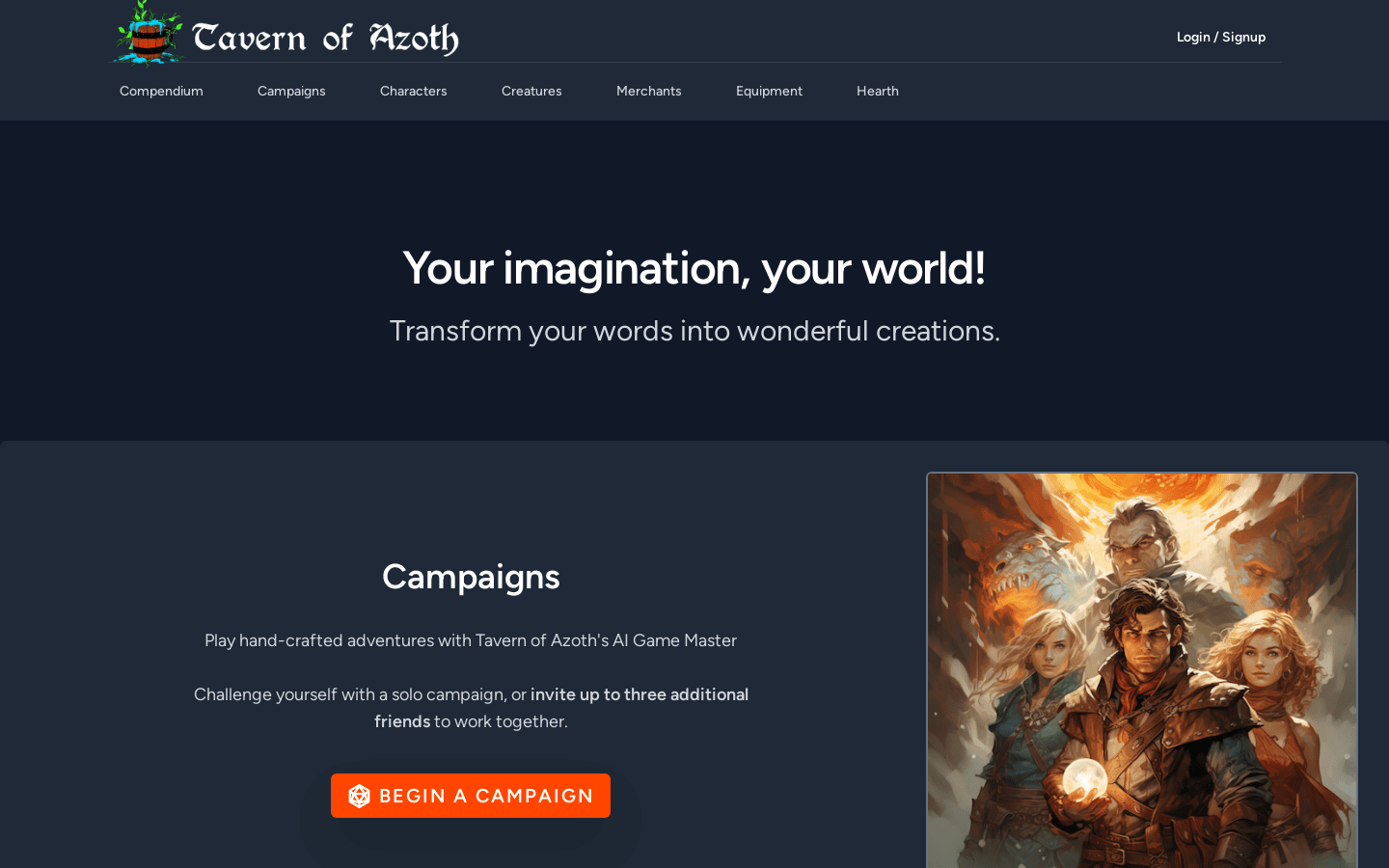
Task: Click the Campaigns section heading
Action: pyautogui.click(x=471, y=577)
